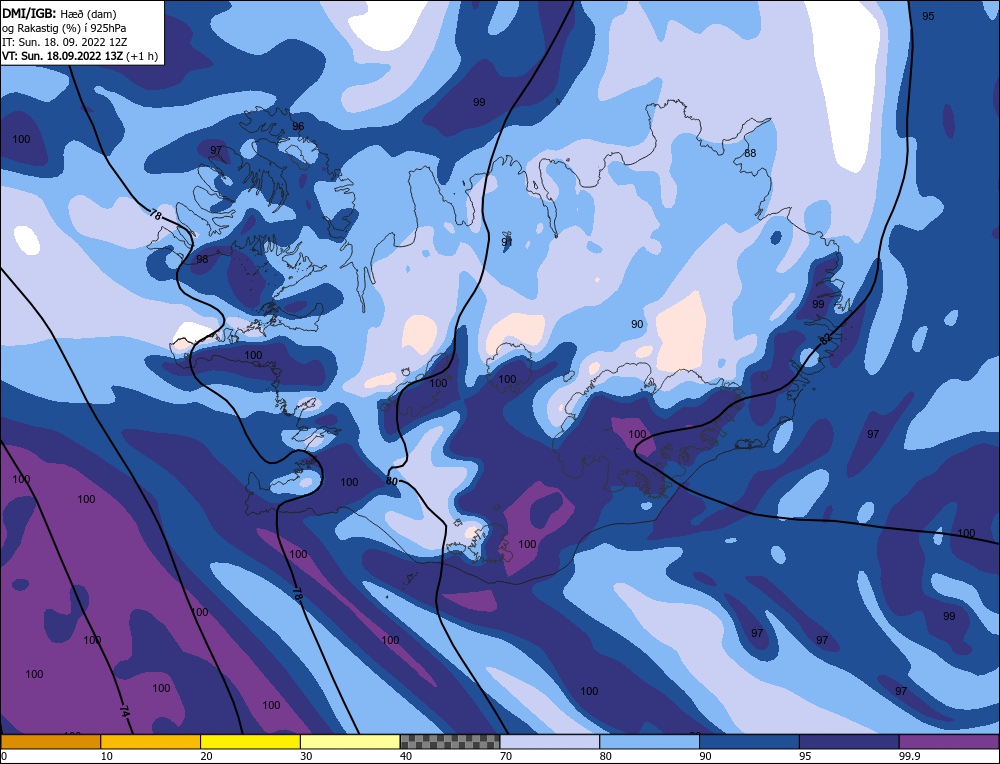Pick the dark orange 0–10 legend swatch
1000x764 pixels.
50,742
